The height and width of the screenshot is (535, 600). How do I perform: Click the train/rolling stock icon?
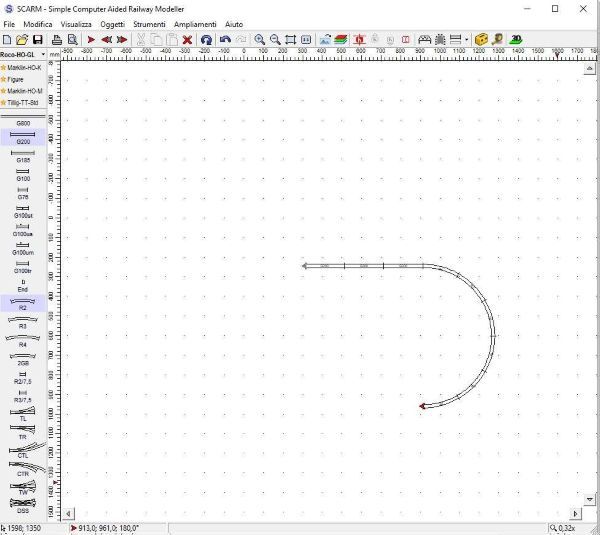click(x=440, y=39)
